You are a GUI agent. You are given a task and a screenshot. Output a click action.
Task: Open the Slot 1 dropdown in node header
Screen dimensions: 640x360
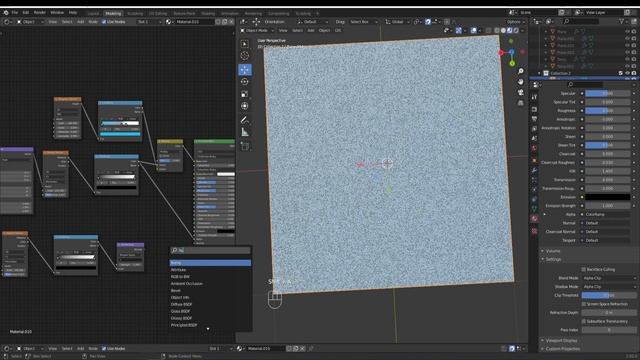(x=149, y=22)
